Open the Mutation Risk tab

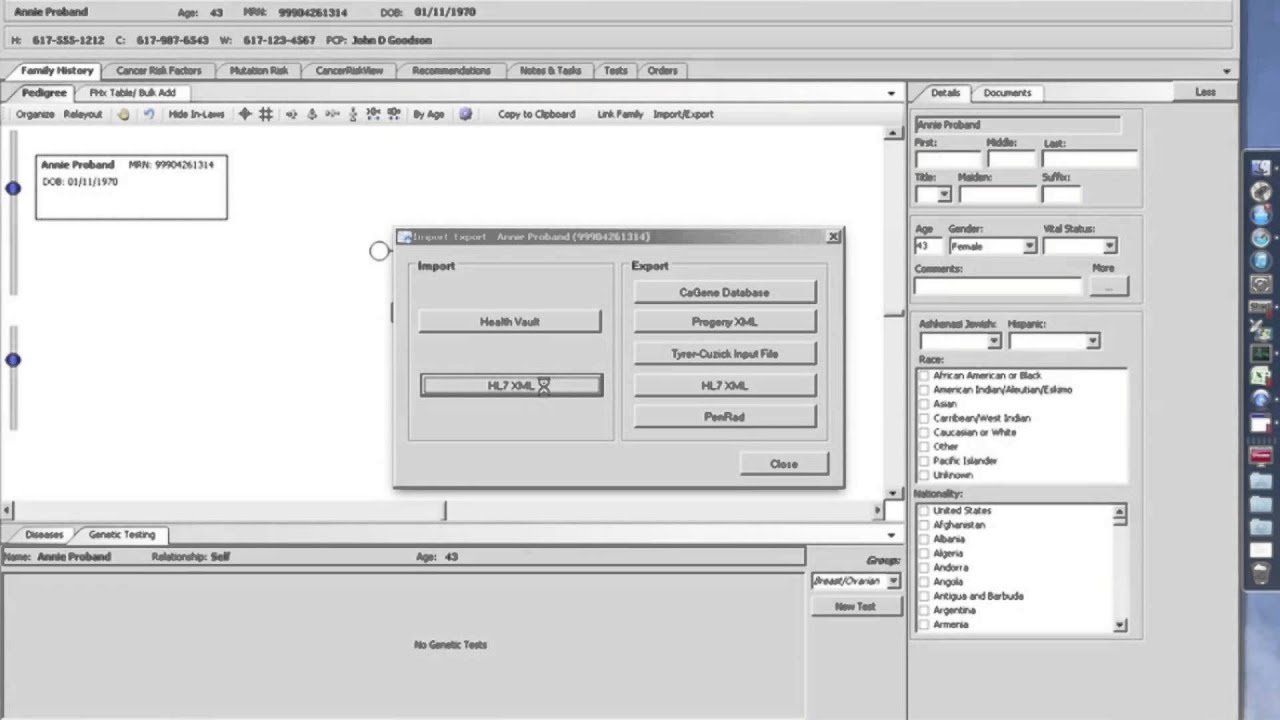click(x=258, y=71)
